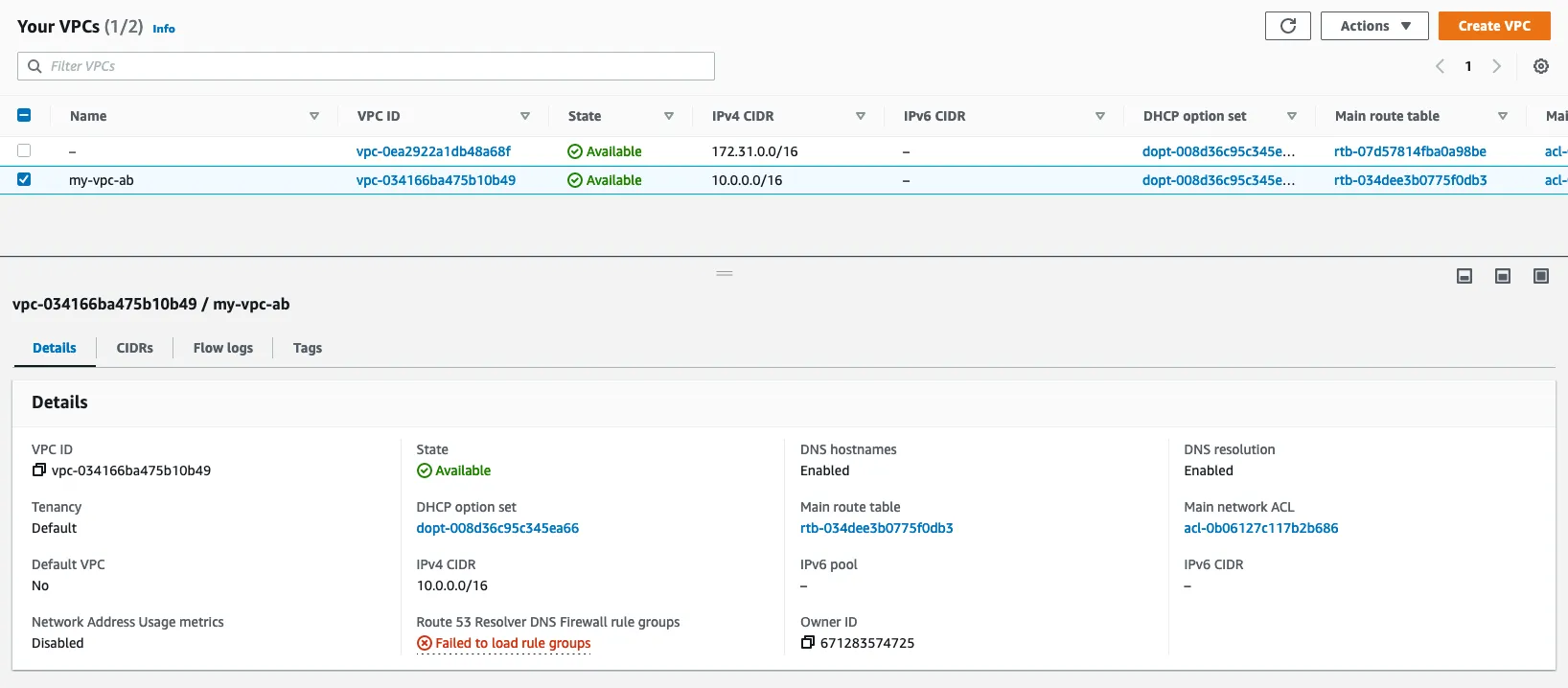Copy the Owner ID using copy icon
The width and height of the screenshot is (1568, 688).
(x=808, y=643)
